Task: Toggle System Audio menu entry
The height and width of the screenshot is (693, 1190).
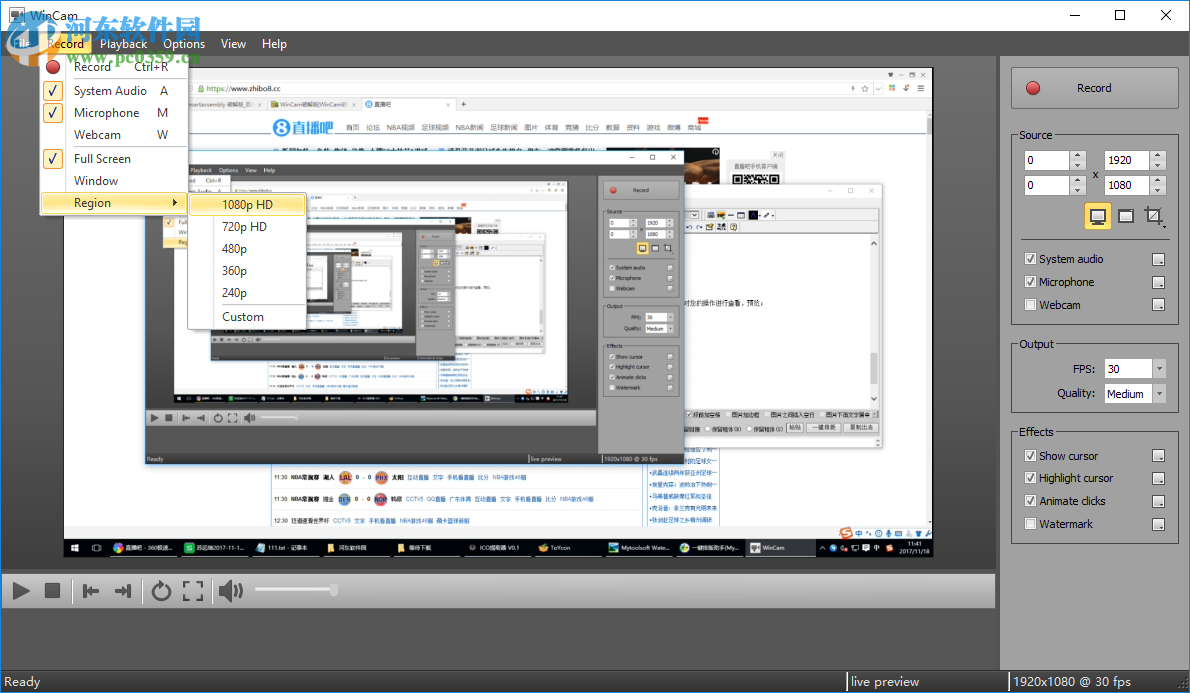Action: [114, 90]
